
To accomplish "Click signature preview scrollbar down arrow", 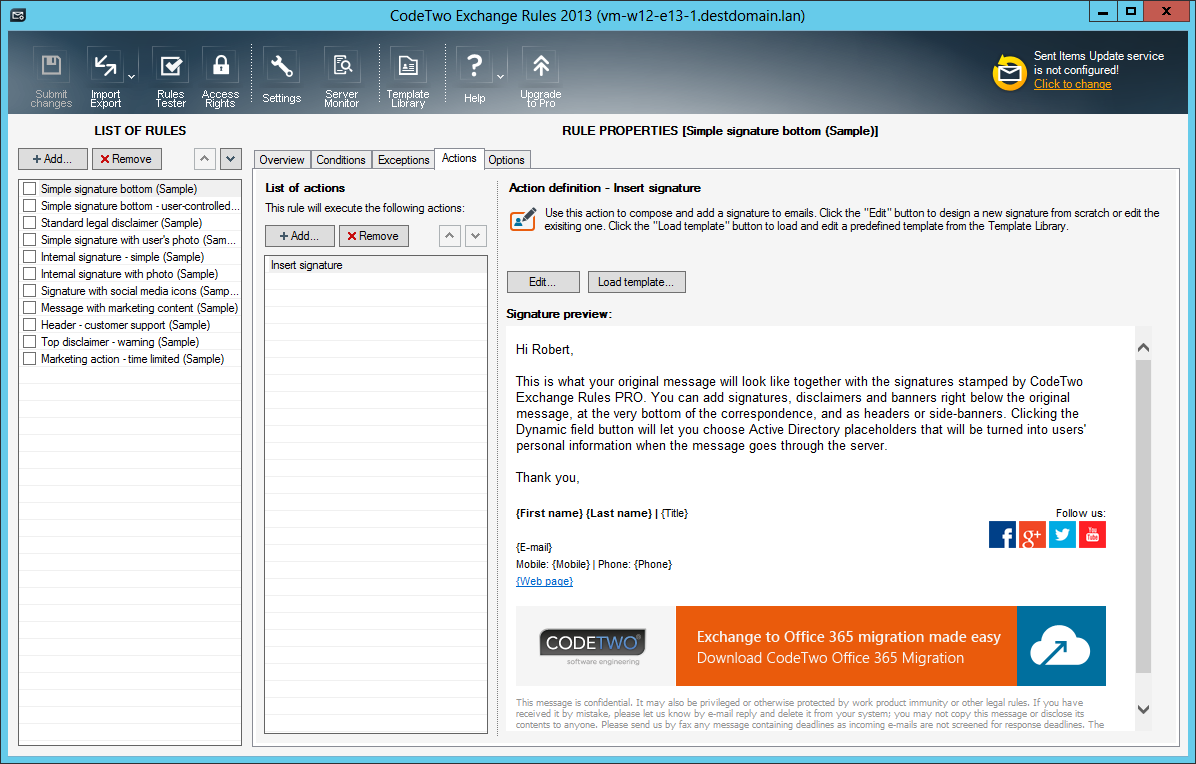I will click(x=1143, y=709).
